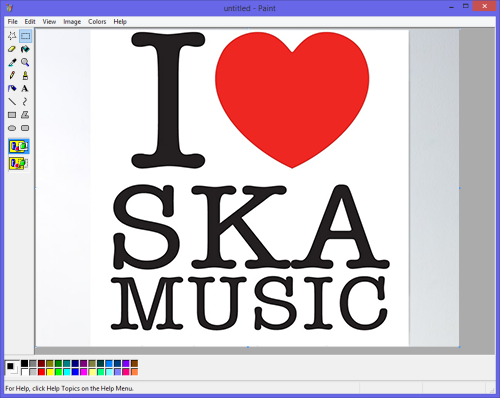Open the Image menu

click(72, 22)
